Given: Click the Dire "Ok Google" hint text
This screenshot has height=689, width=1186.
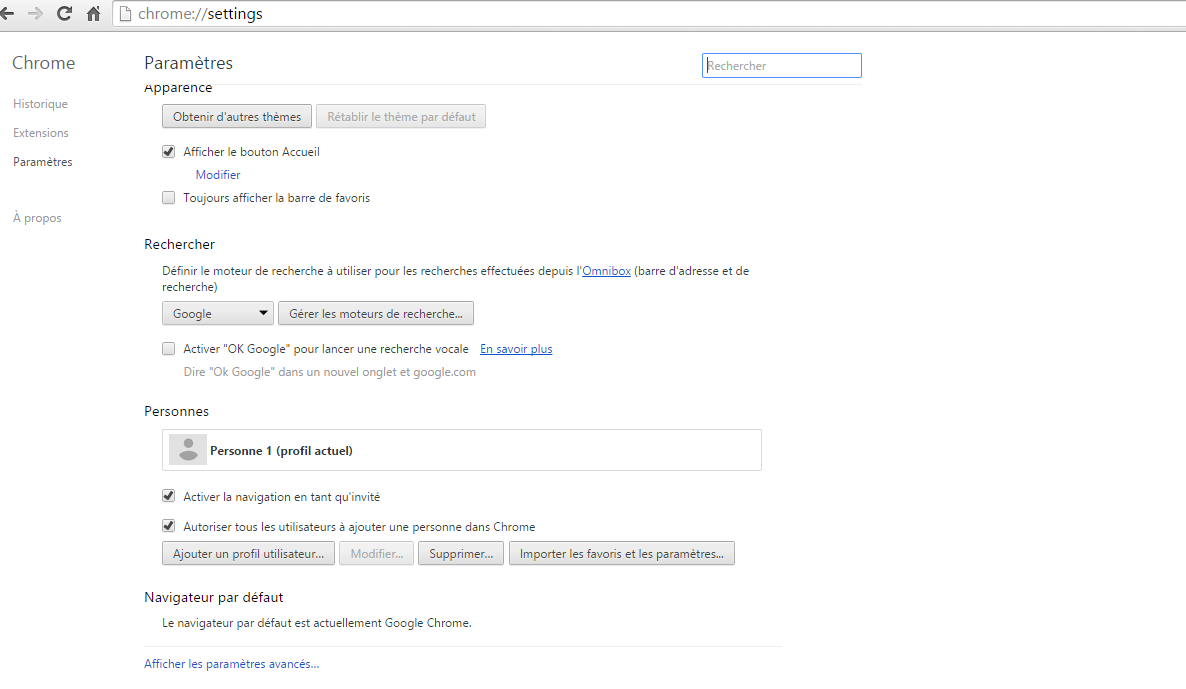Looking at the screenshot, I should point(330,372).
